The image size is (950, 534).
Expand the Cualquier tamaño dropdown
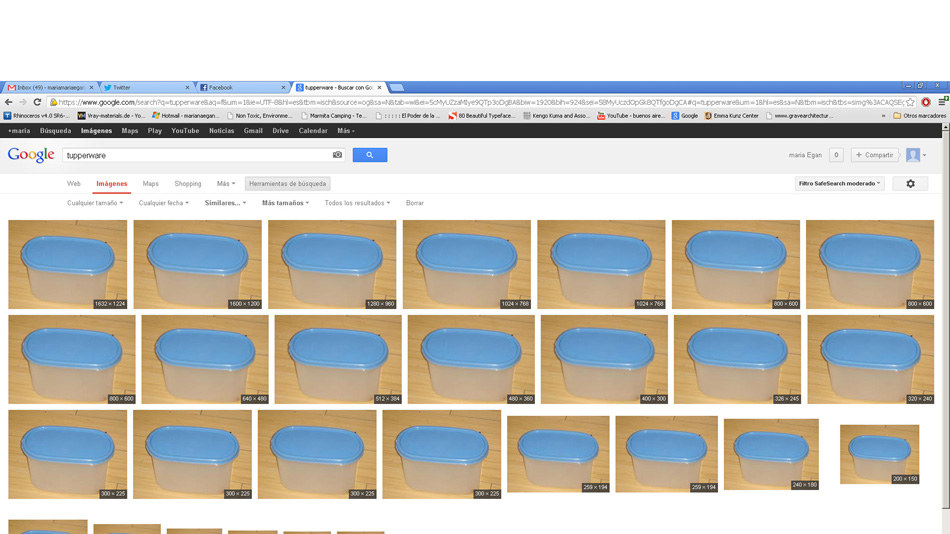point(95,203)
